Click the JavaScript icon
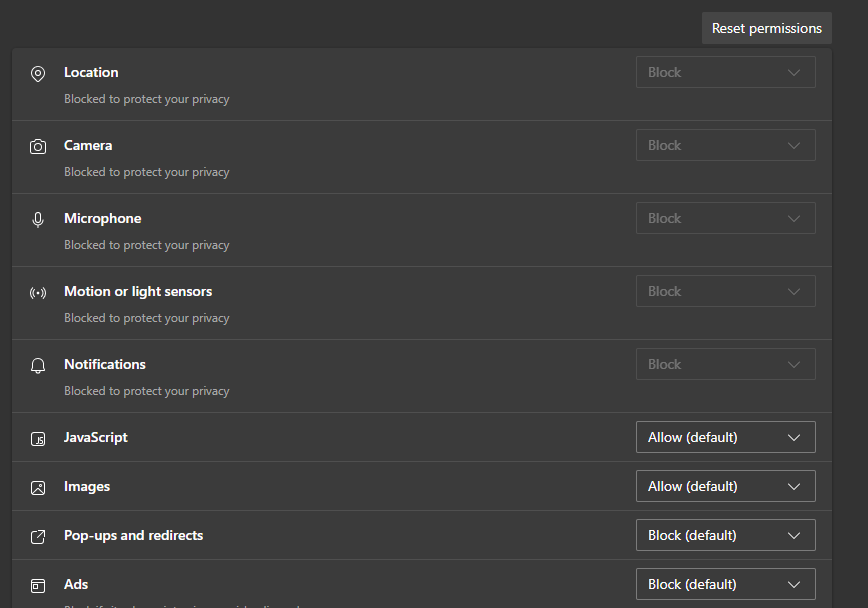868x608 pixels. [38, 438]
